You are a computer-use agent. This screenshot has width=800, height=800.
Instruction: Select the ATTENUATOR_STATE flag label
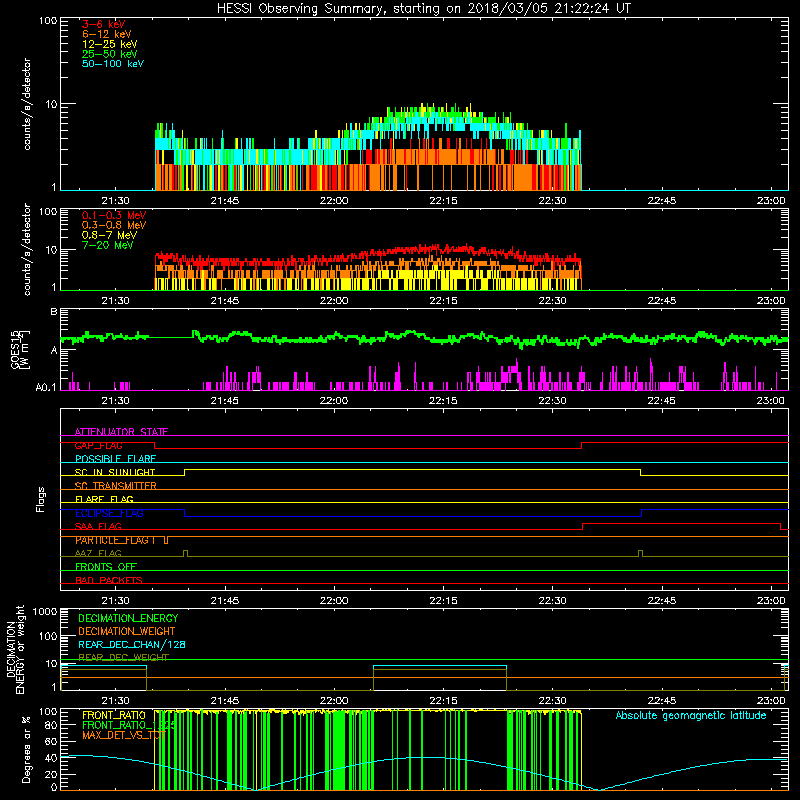121,432
